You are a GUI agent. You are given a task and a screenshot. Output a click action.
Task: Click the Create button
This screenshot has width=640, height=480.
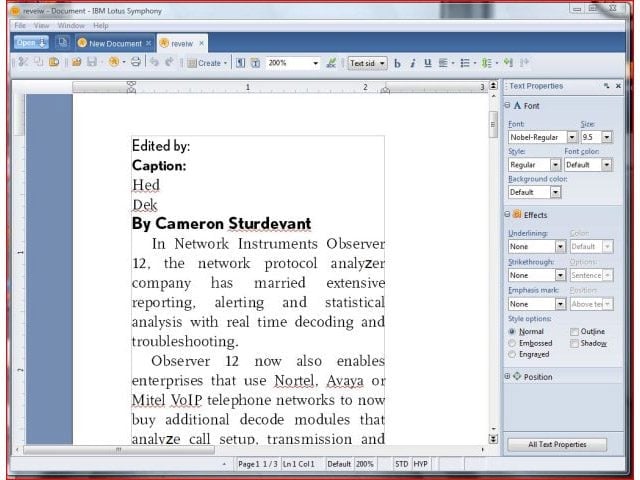click(x=207, y=63)
